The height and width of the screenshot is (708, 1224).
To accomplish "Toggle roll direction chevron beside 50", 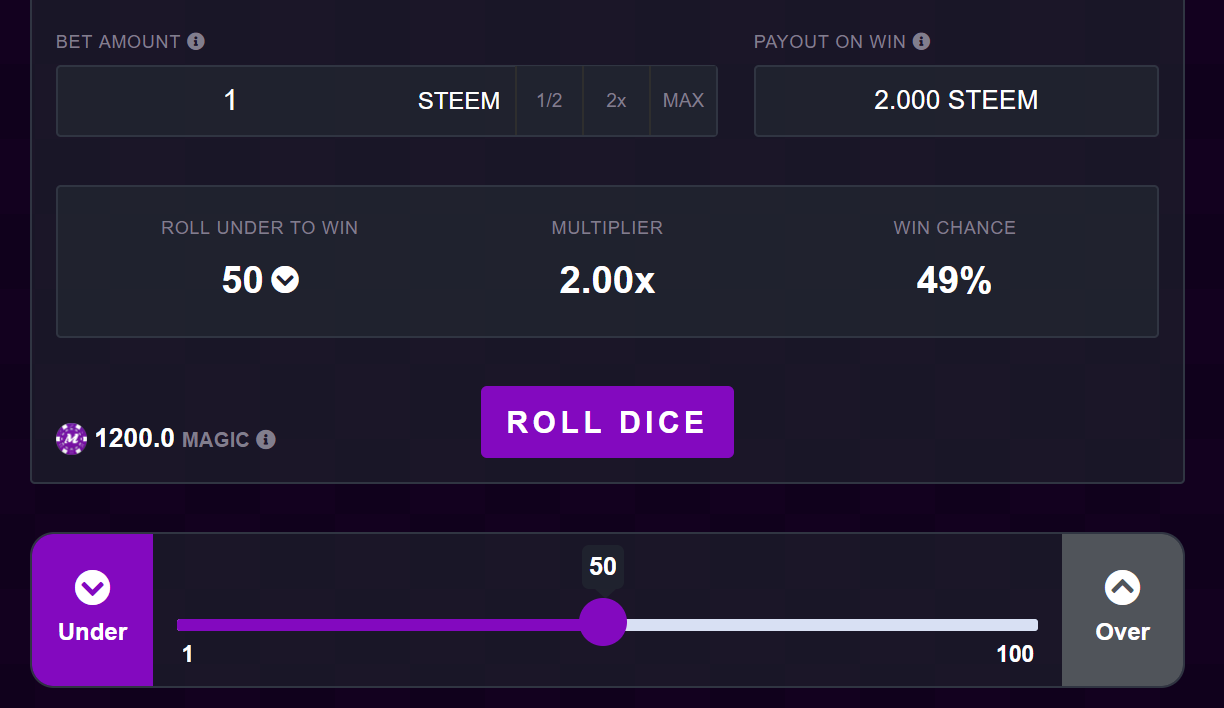I will click(x=286, y=281).
